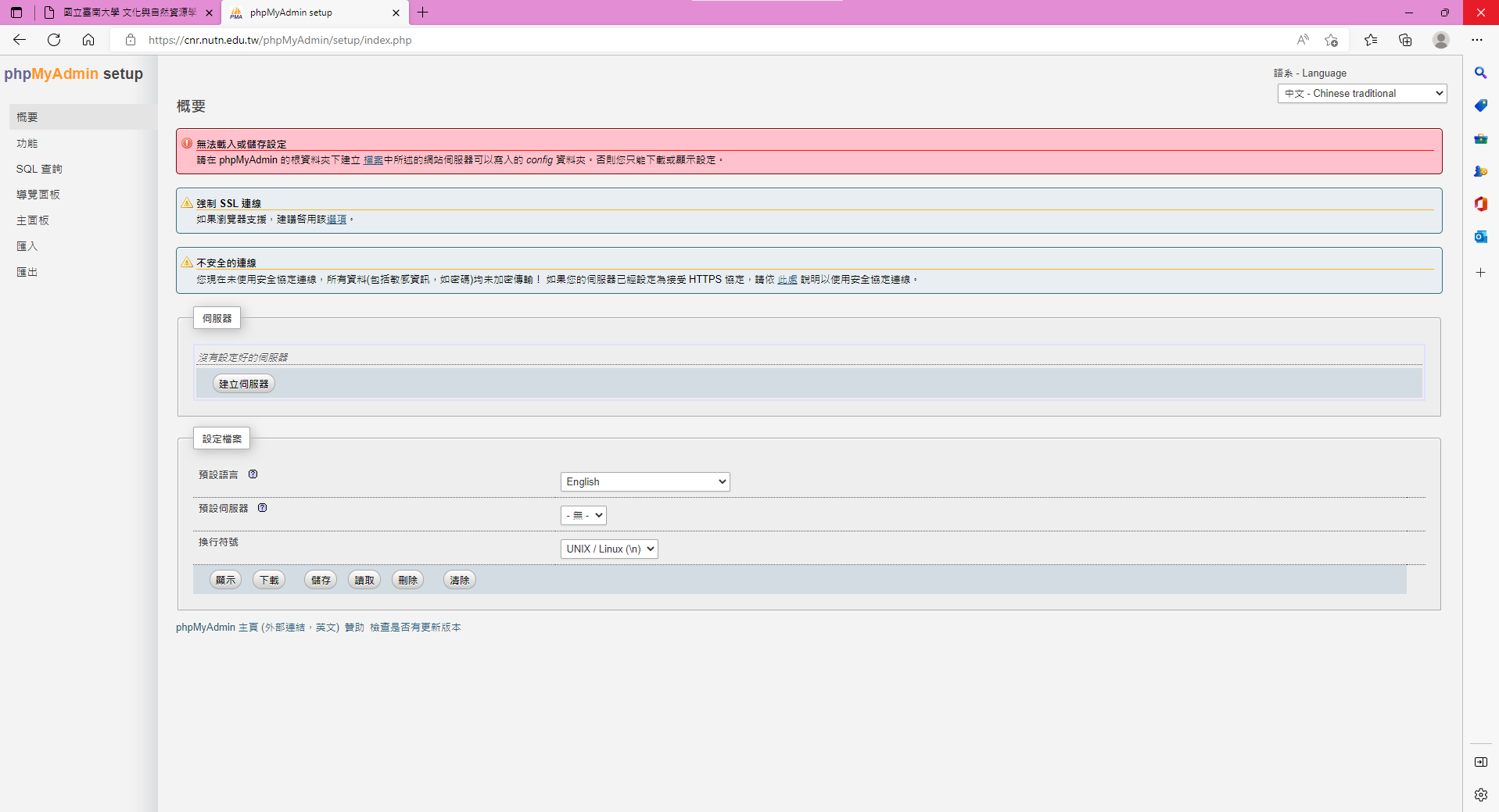Click the 顯示 button
The height and width of the screenshot is (812, 1499).
click(x=225, y=580)
